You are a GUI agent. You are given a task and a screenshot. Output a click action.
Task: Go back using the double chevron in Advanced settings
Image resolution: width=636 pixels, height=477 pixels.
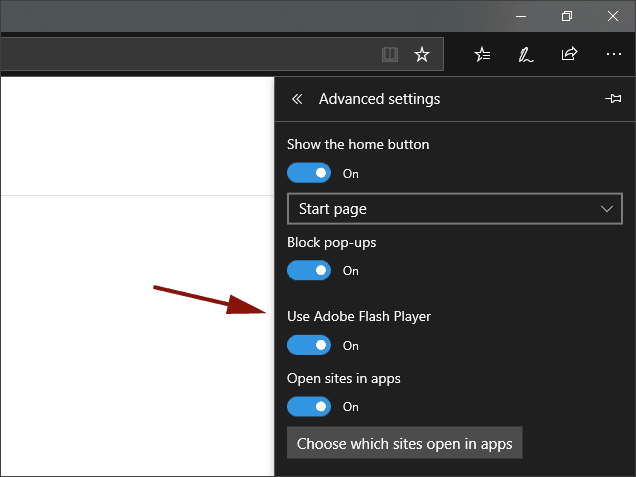(296, 99)
